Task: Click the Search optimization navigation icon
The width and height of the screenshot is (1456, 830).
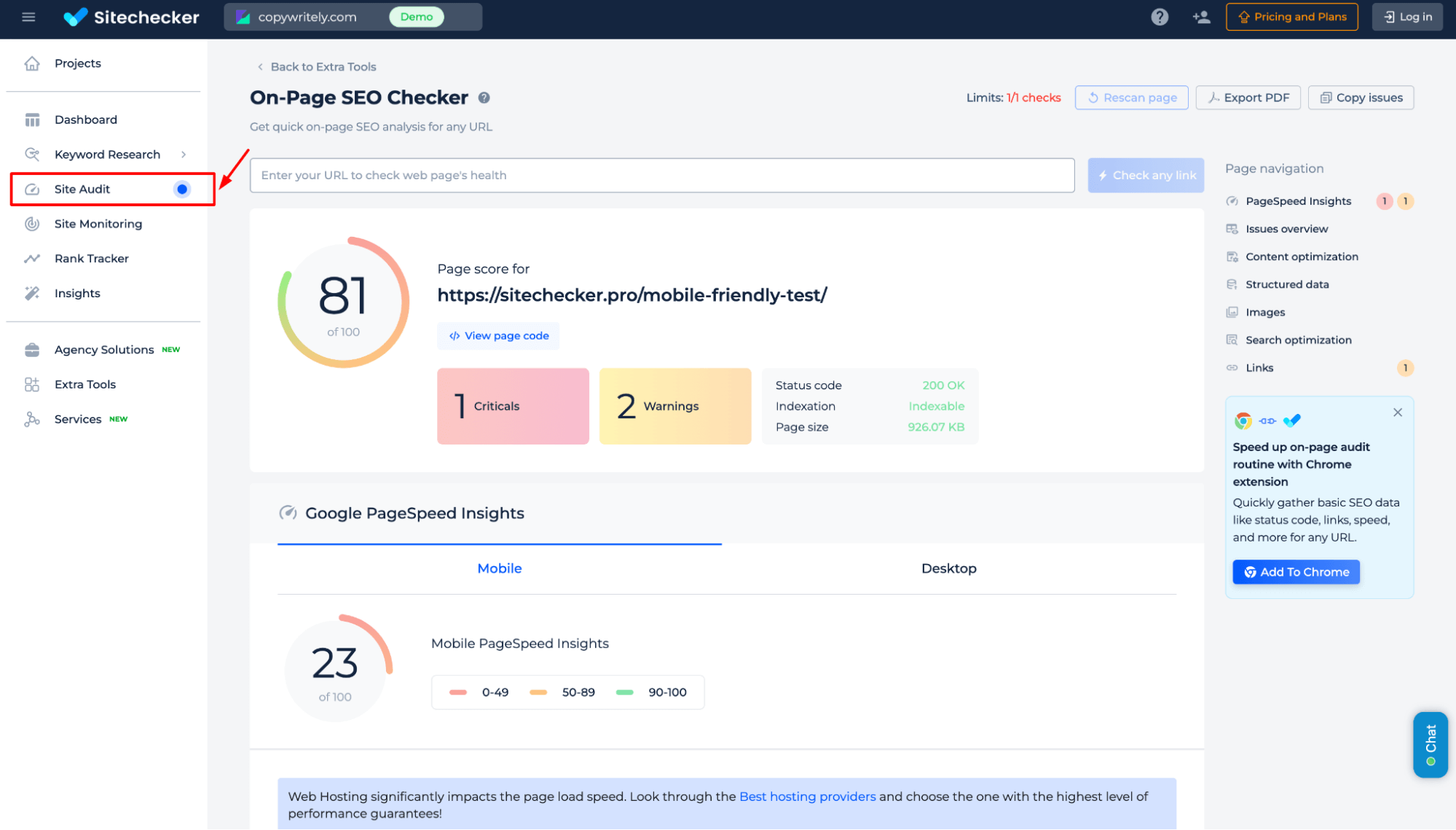Action: [x=1232, y=340]
